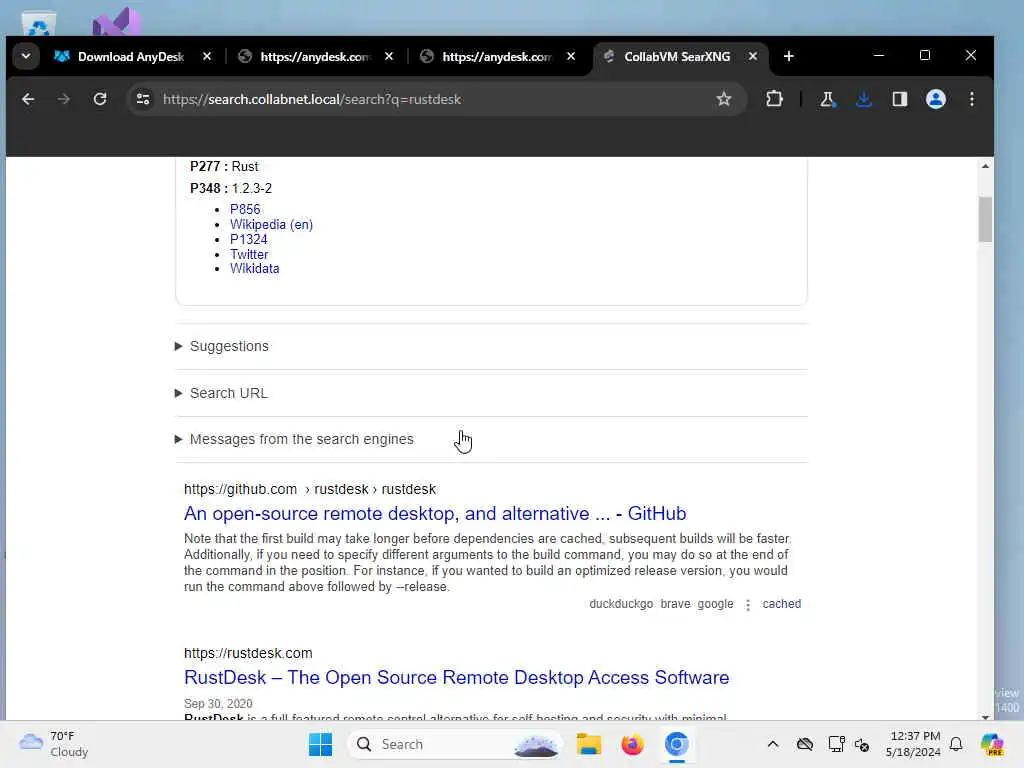This screenshot has height=768, width=1024.
Task: Click the forward navigation arrow
Action: tap(63, 99)
